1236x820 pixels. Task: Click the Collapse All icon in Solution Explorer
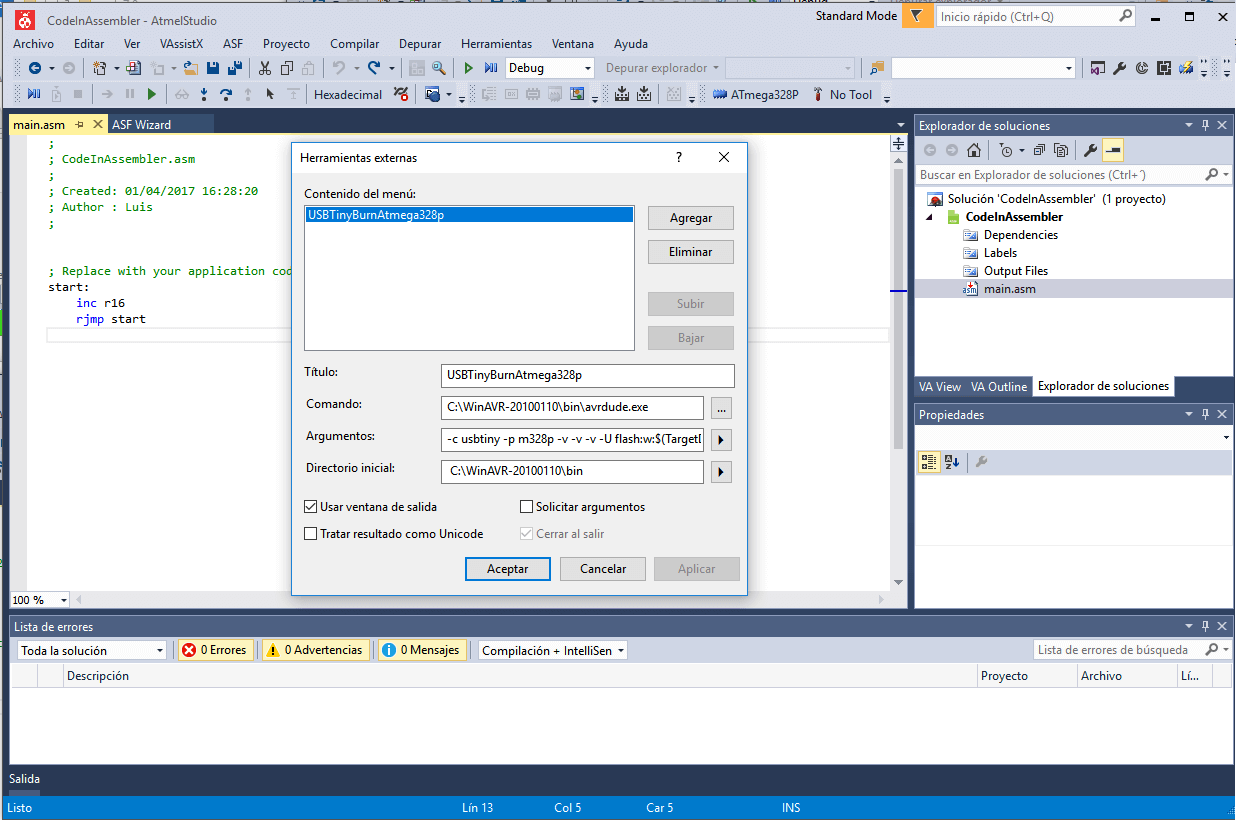click(1039, 150)
